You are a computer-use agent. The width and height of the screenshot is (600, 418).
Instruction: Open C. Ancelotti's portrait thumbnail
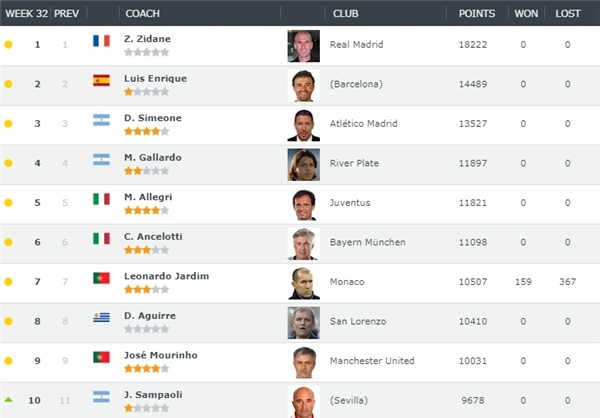[x=303, y=244]
